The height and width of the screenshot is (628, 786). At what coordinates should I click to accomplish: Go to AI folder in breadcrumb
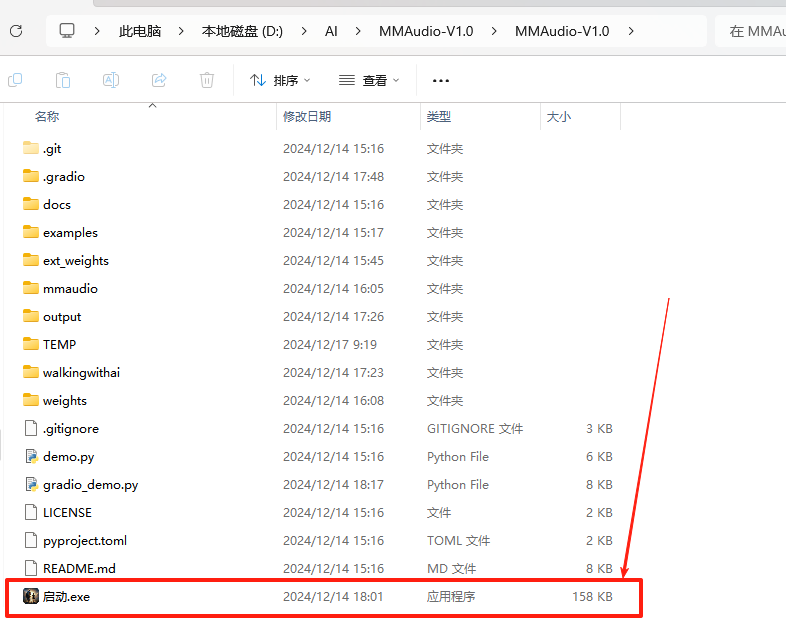331,31
